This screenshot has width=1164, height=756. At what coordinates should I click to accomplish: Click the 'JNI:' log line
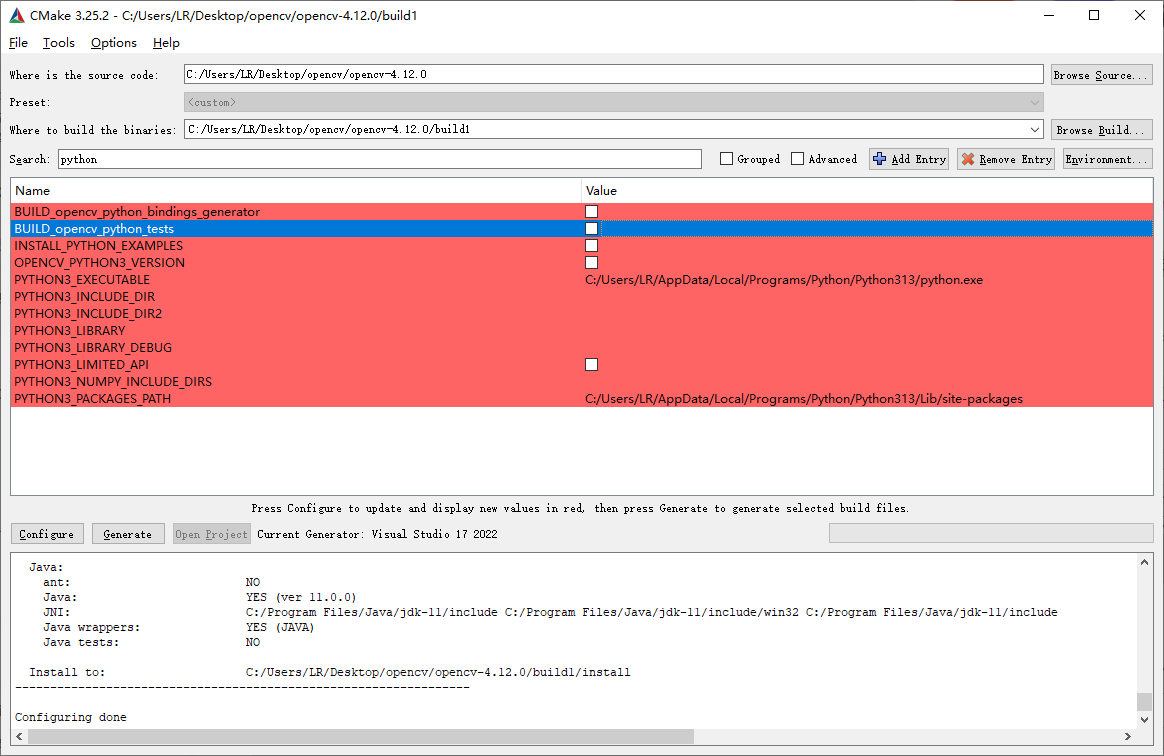(550, 613)
